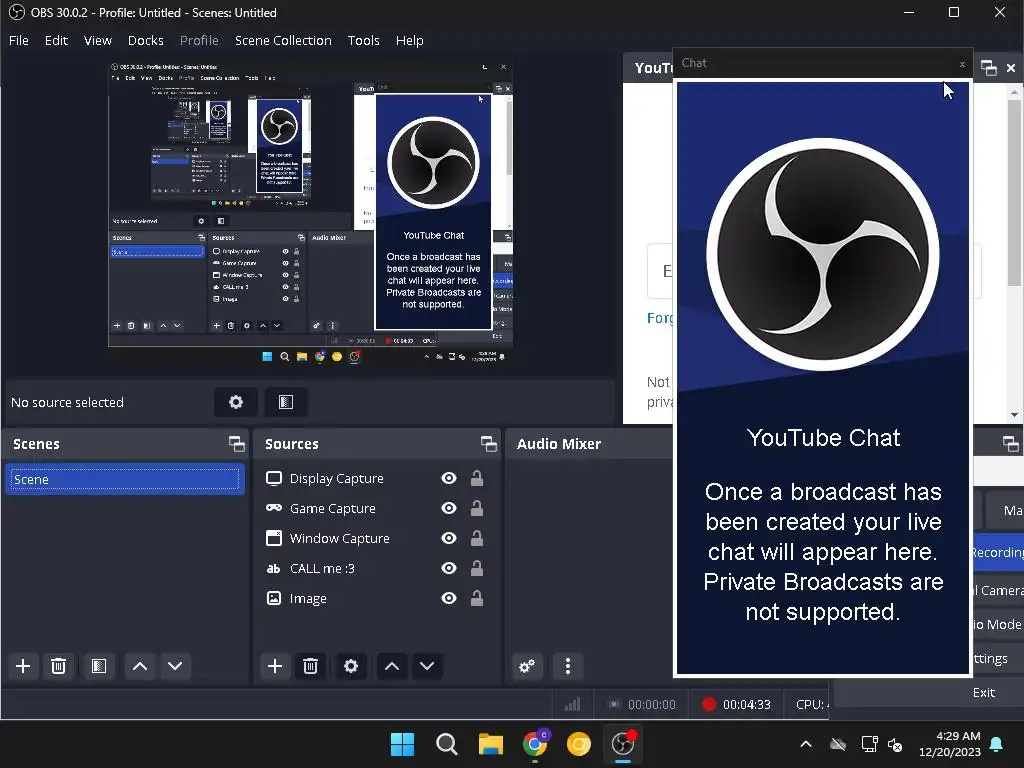Open the Docks menu
This screenshot has height=768, width=1024.
pos(146,40)
